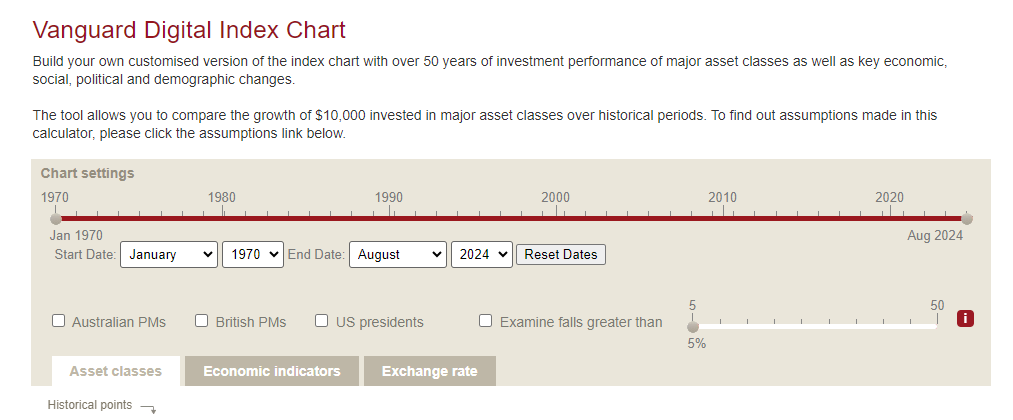Open the Exchange rate tab
The image size is (1013, 420).
click(430, 372)
